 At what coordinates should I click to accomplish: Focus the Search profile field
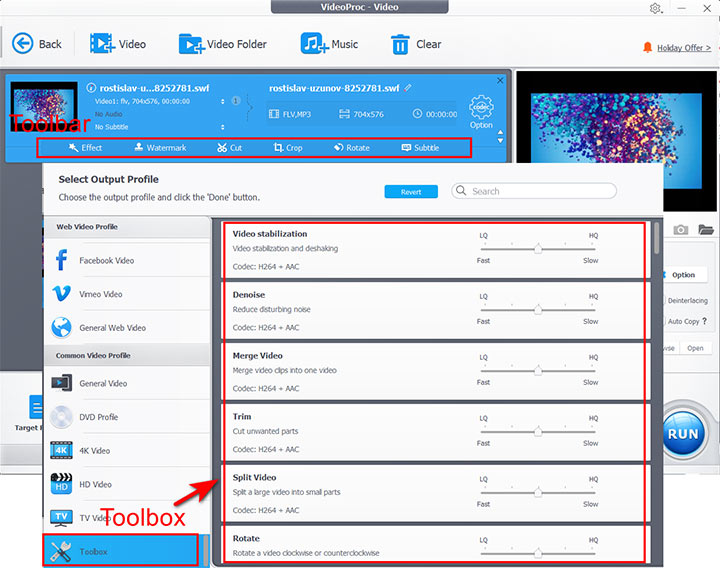534,191
